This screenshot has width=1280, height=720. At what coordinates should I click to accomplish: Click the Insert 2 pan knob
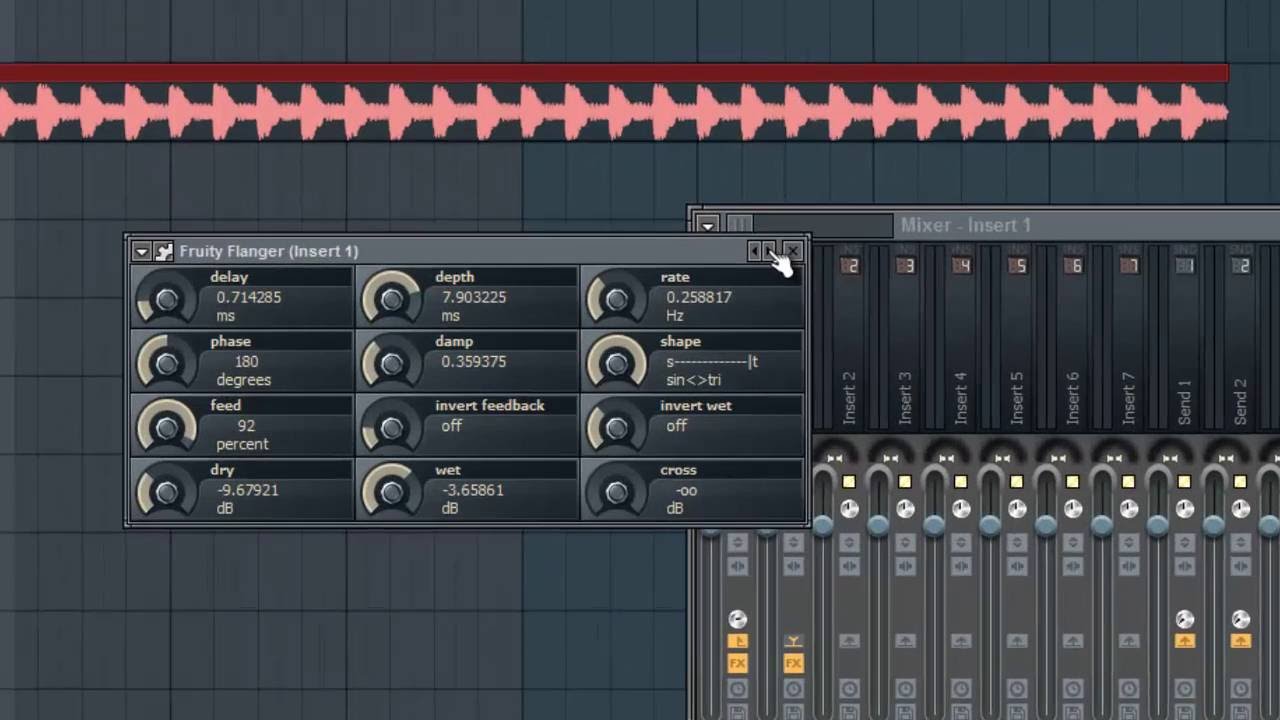[x=849, y=509]
